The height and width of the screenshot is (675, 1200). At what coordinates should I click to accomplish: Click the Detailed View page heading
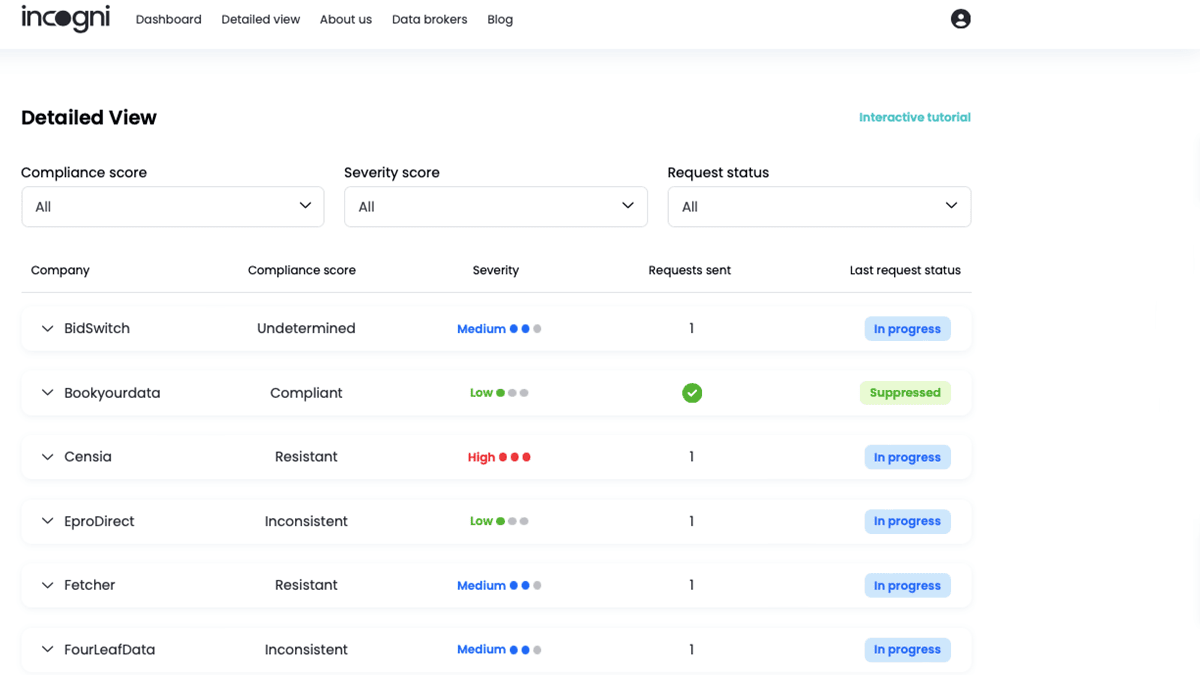pos(89,117)
